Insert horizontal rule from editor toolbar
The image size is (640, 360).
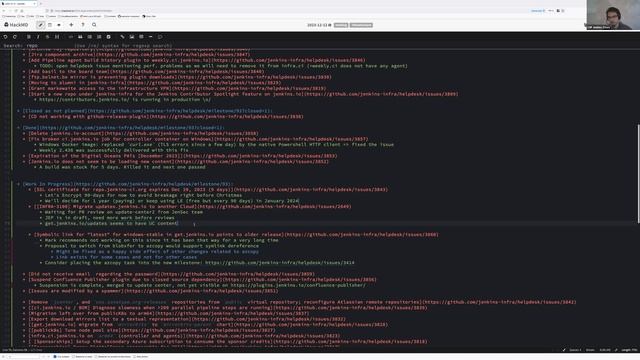[x=151, y=37]
